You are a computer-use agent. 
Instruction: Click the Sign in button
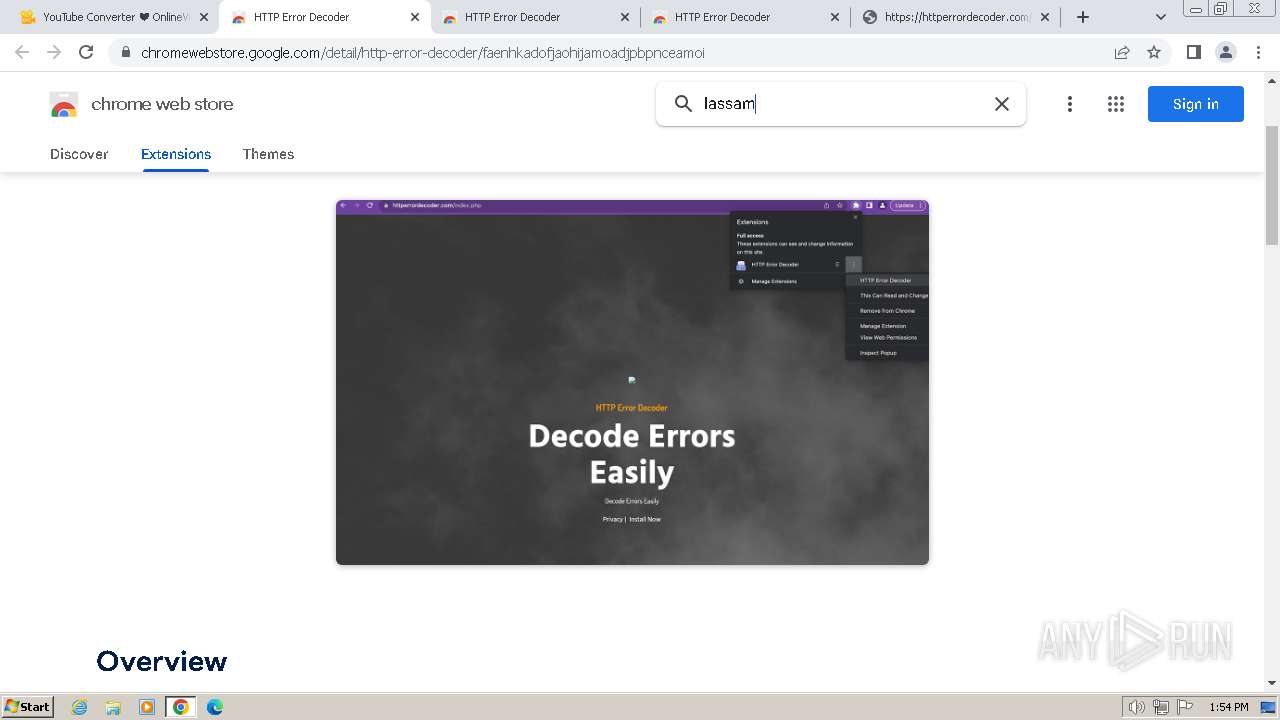pyautogui.click(x=1195, y=104)
